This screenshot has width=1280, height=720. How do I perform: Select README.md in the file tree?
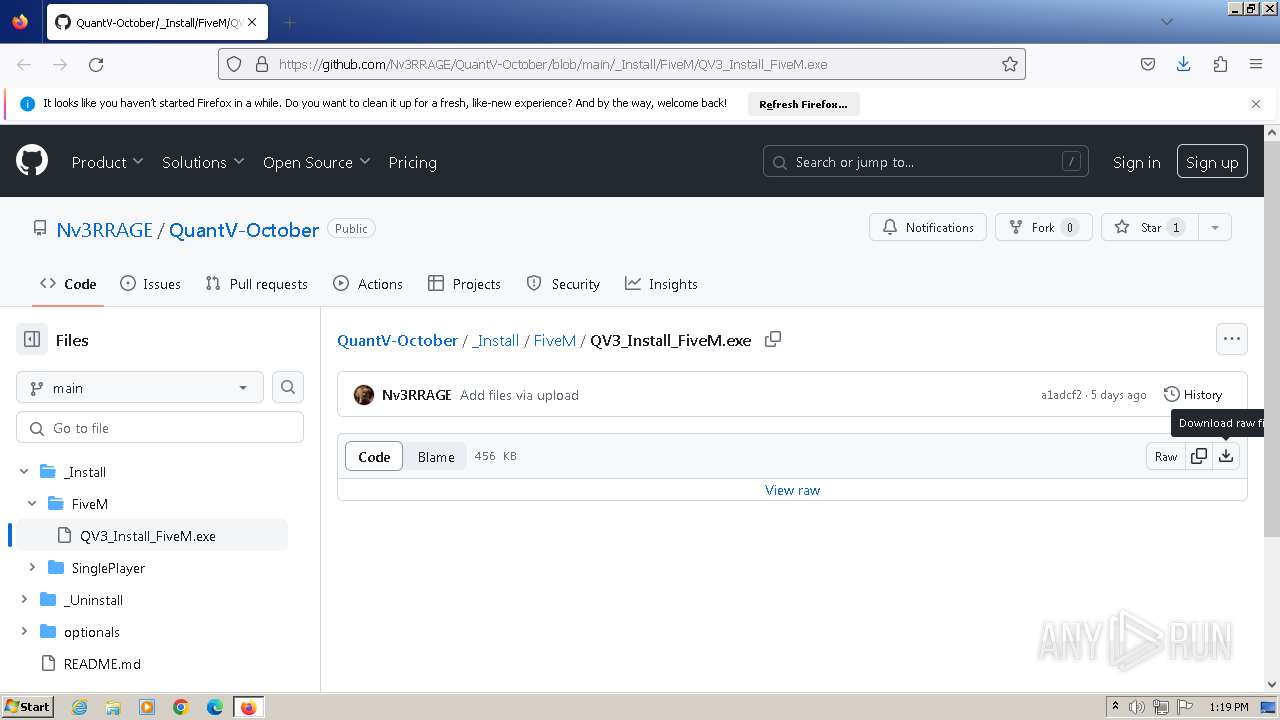pos(102,664)
